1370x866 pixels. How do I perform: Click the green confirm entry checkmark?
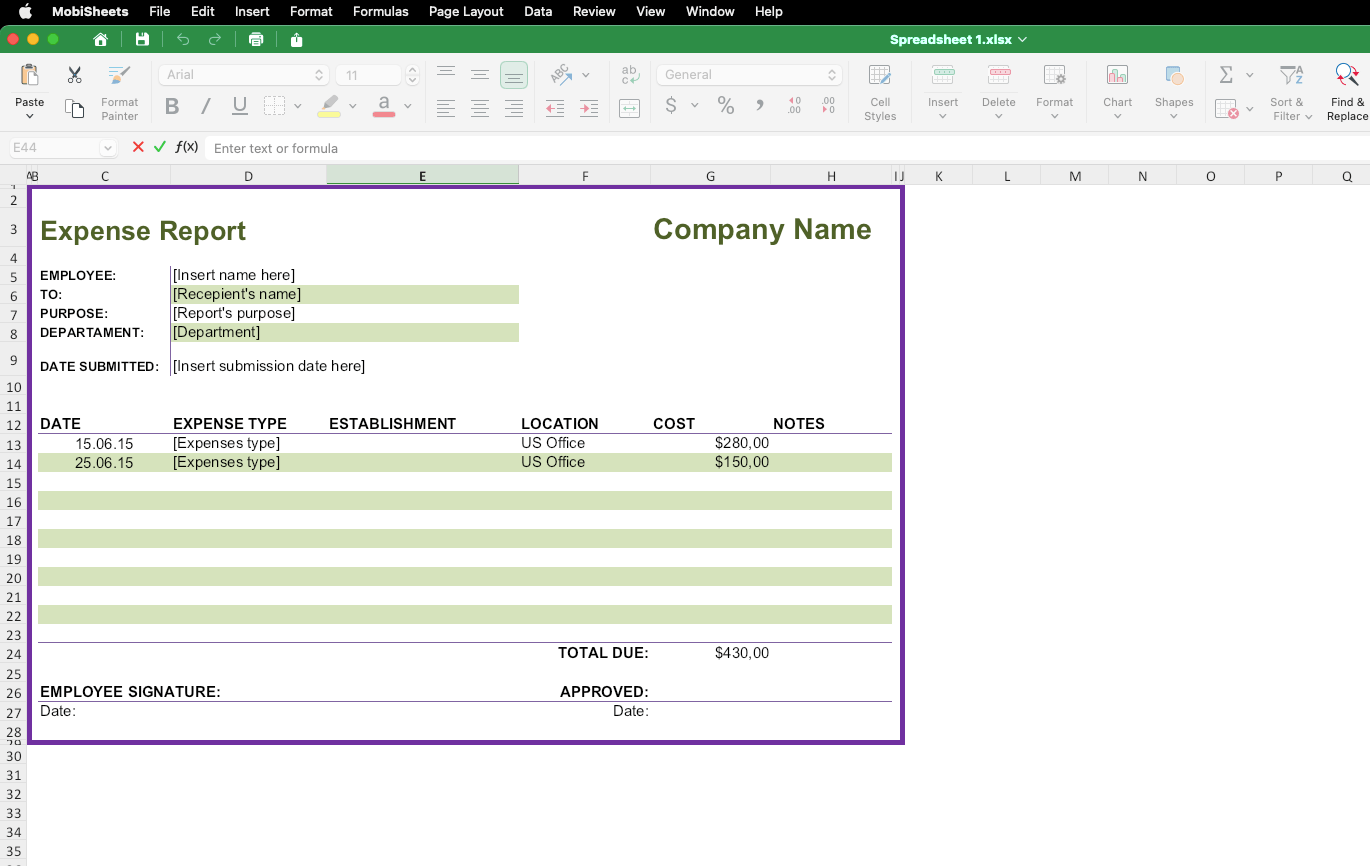click(160, 148)
